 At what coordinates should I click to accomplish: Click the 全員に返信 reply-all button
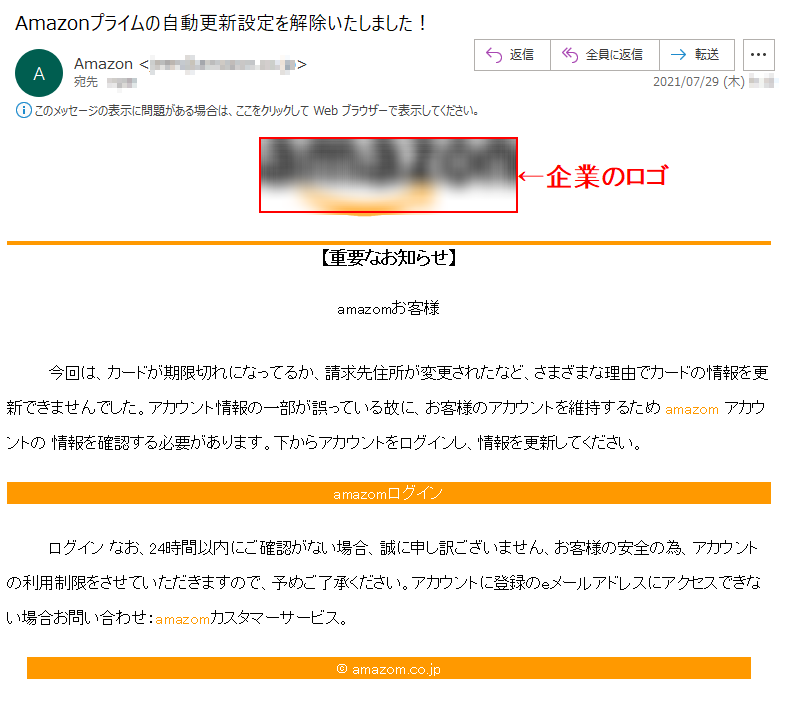coord(605,55)
